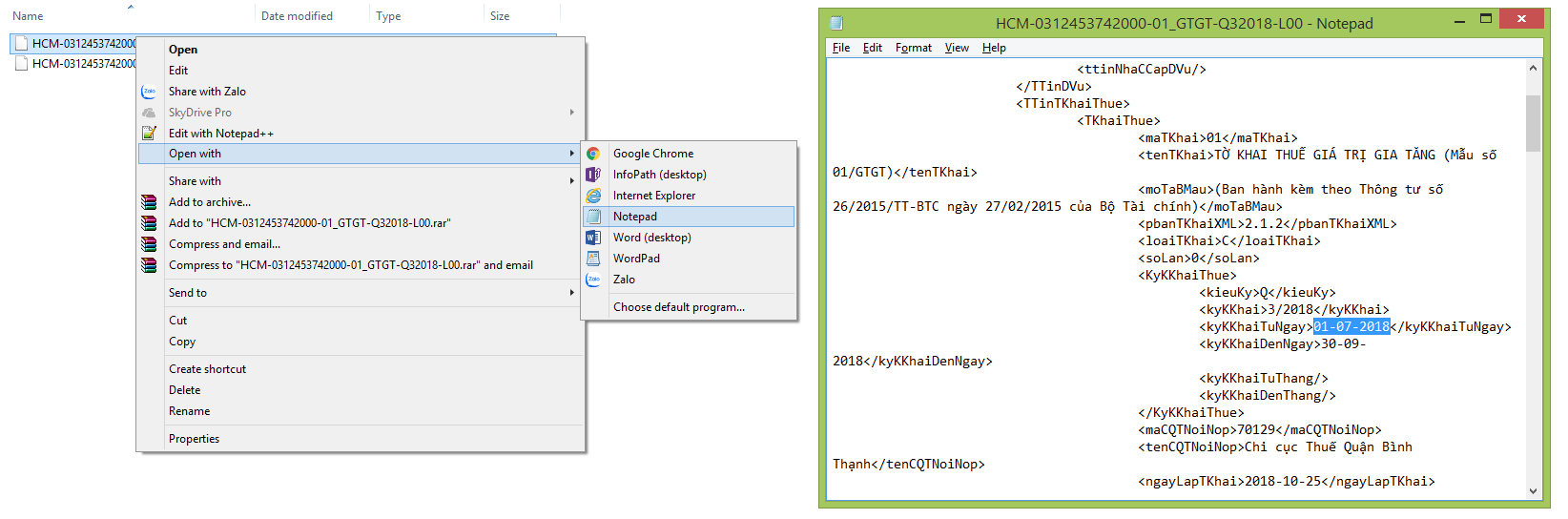Click the WordPad icon in submenu

point(593,259)
